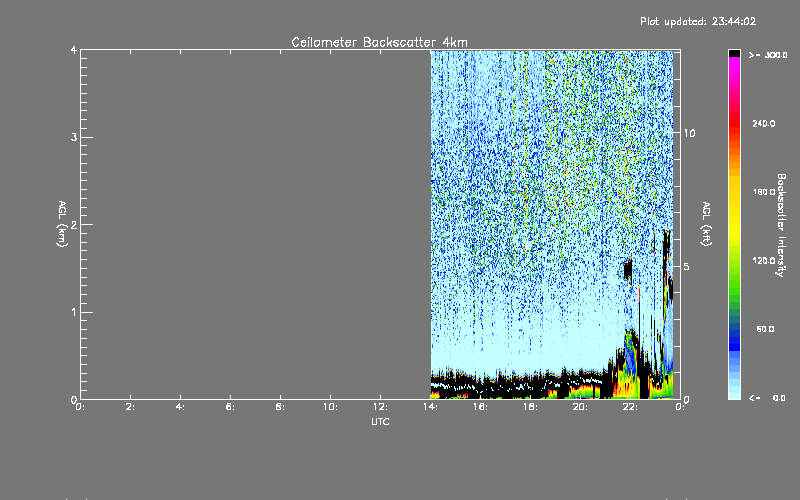Click the tall black cloud column near 23:30 UTC
The height and width of the screenshot is (500, 800).
pyautogui.click(x=667, y=265)
